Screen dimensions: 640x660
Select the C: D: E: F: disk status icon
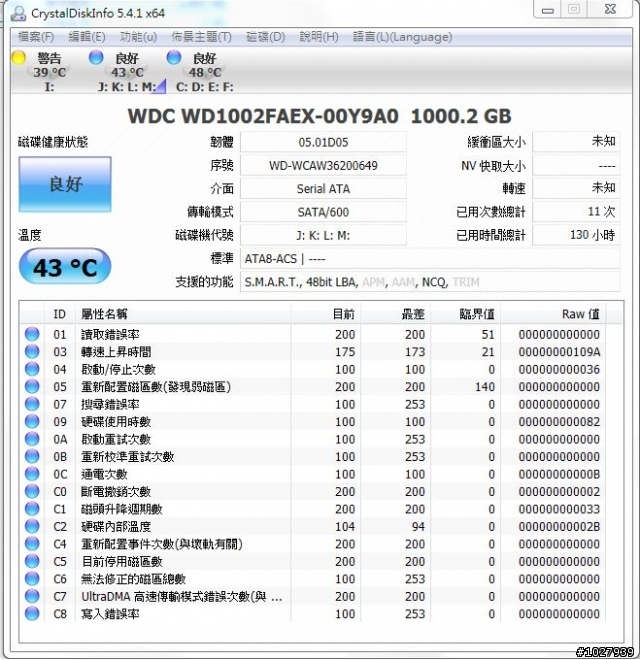[x=174, y=58]
